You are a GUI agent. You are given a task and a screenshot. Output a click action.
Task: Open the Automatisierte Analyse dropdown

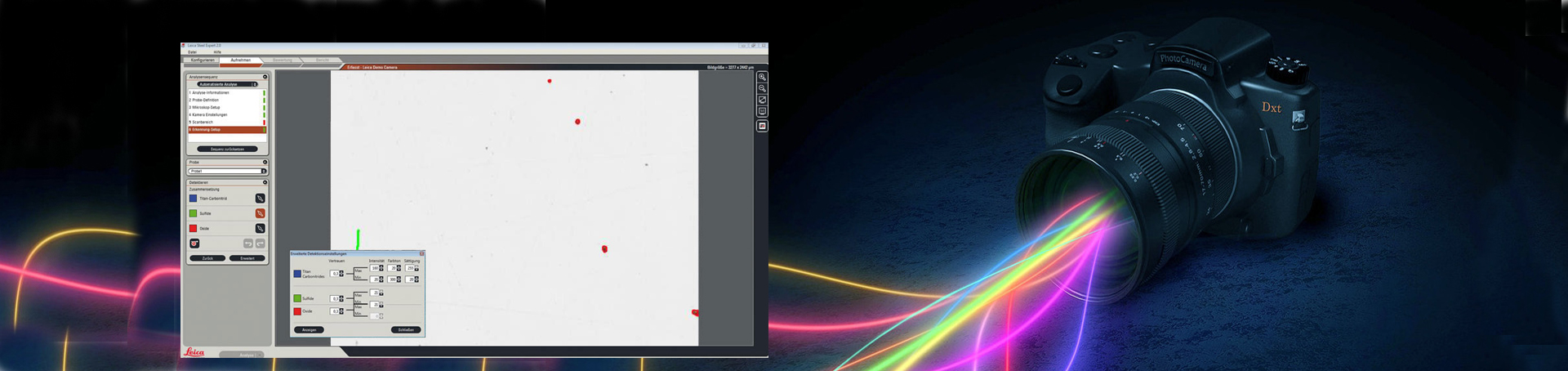pos(227,84)
